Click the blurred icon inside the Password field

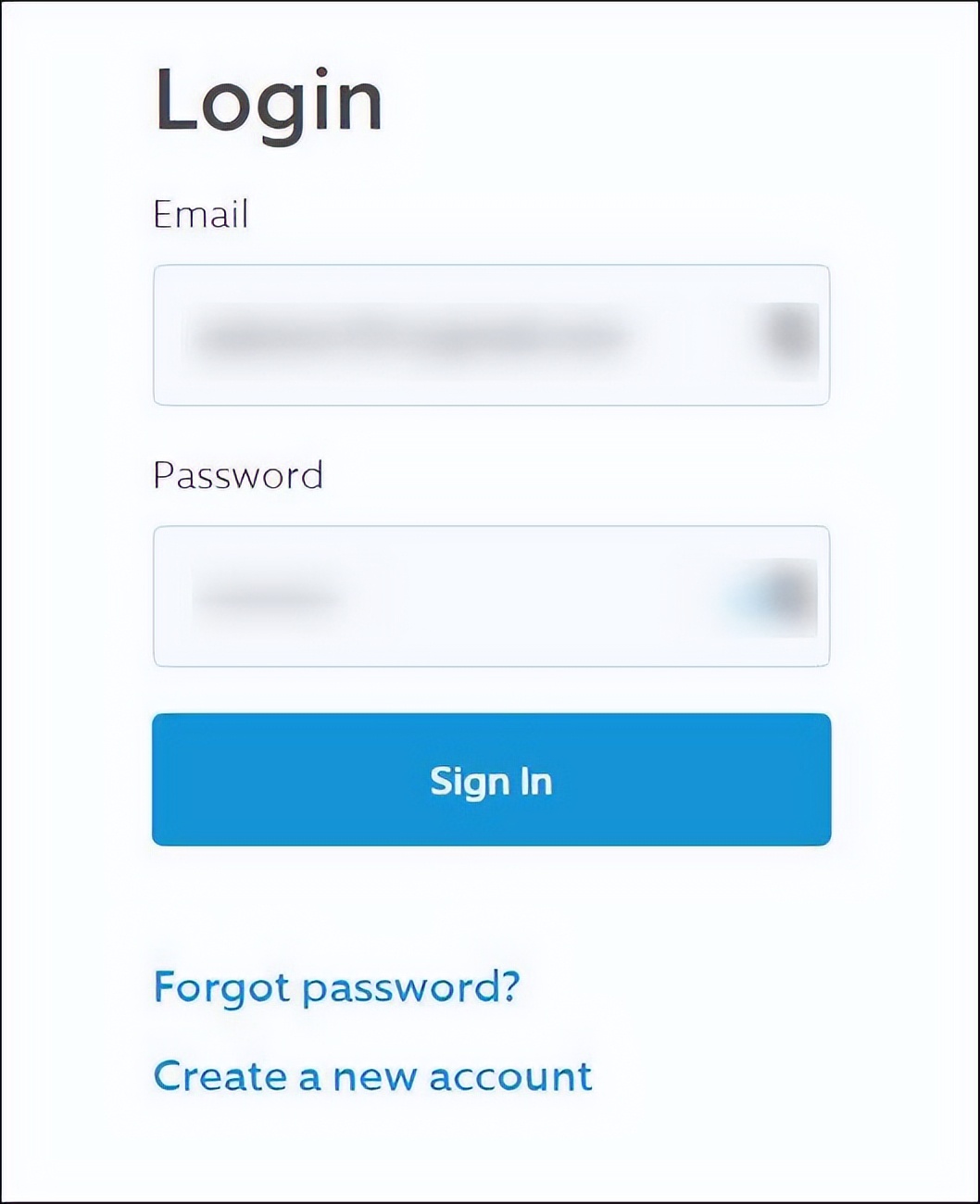(x=784, y=596)
